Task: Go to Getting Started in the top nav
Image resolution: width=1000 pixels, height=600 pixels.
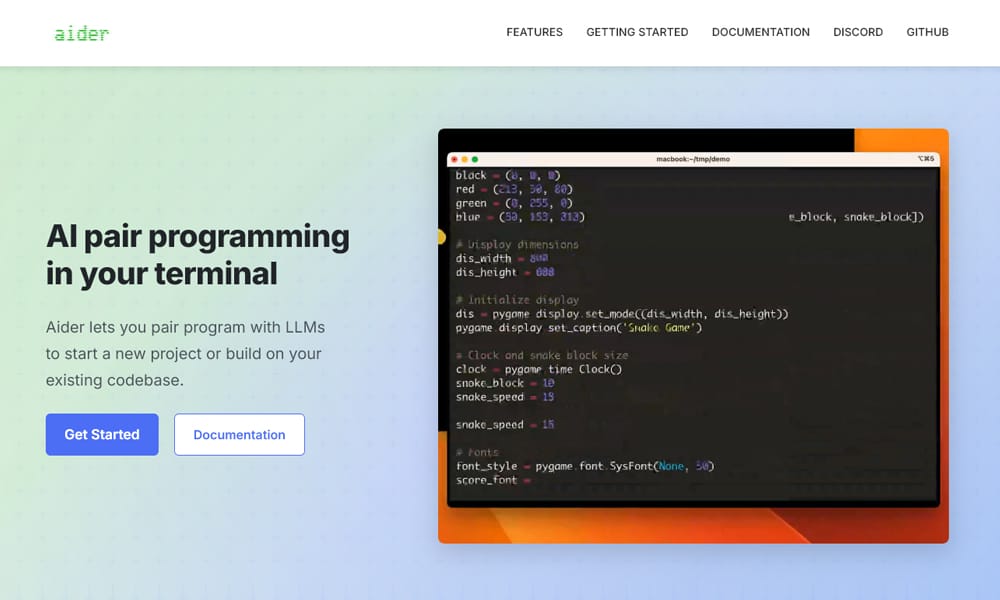Action: point(637,32)
